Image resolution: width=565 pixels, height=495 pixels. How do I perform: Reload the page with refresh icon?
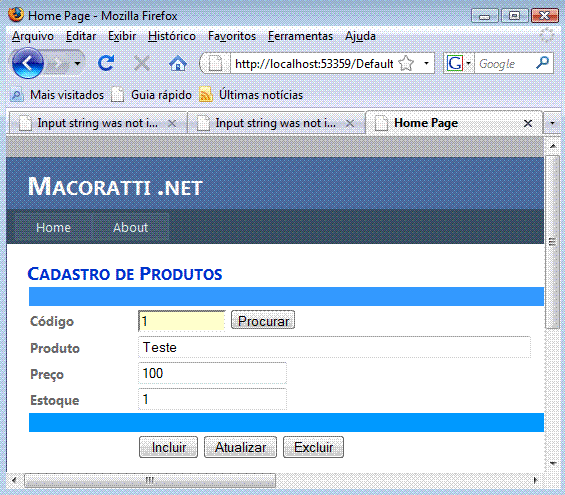[106, 63]
